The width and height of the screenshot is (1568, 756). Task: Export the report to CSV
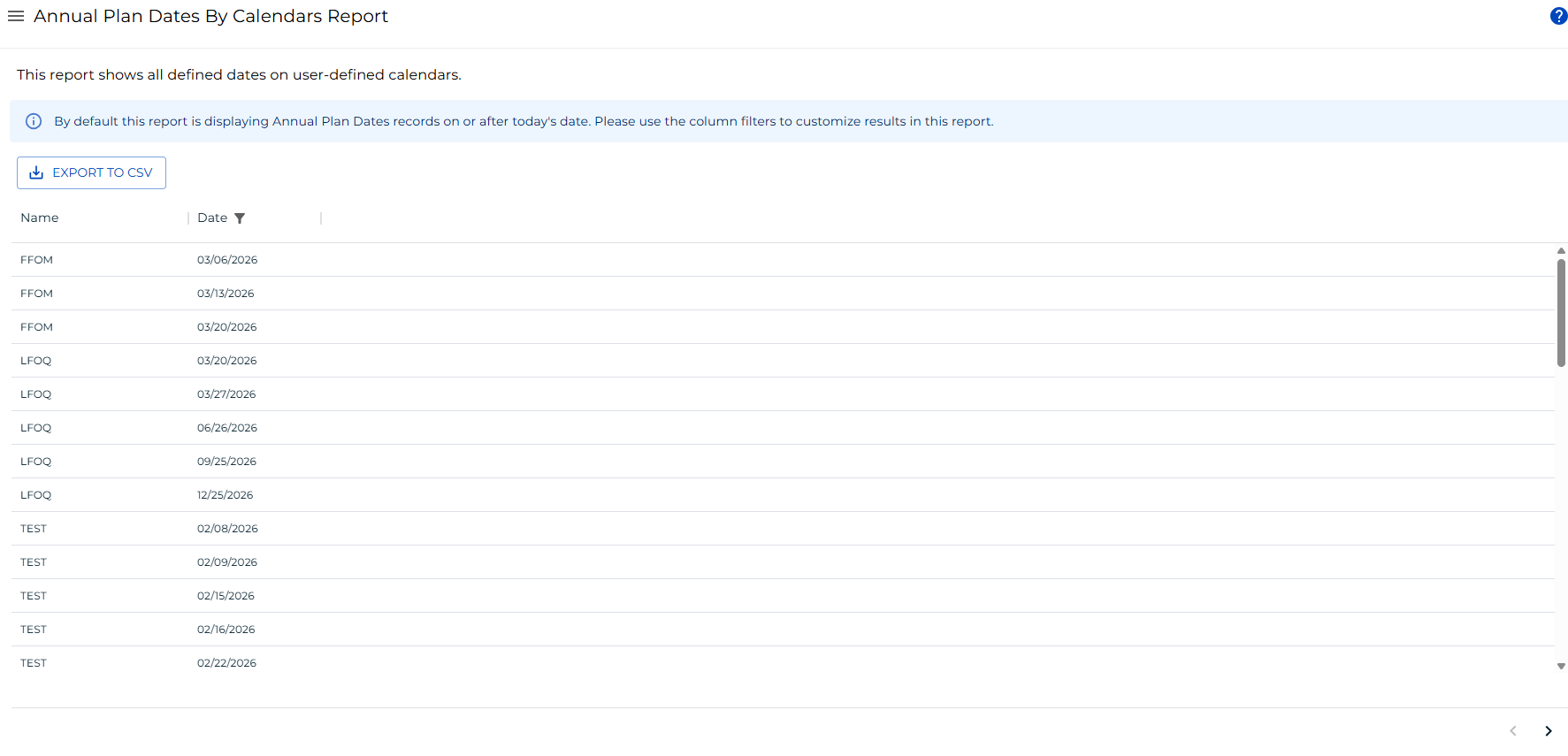pyautogui.click(x=91, y=172)
